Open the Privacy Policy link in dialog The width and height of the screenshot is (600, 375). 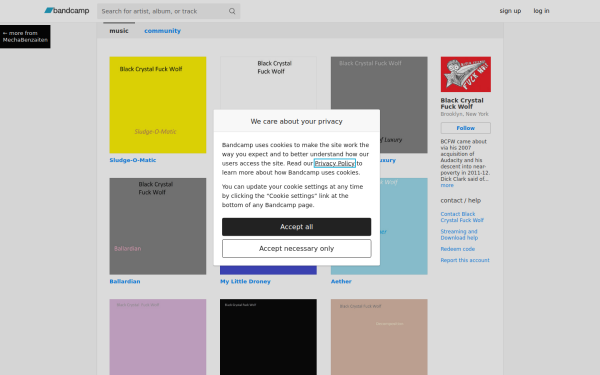[335, 163]
